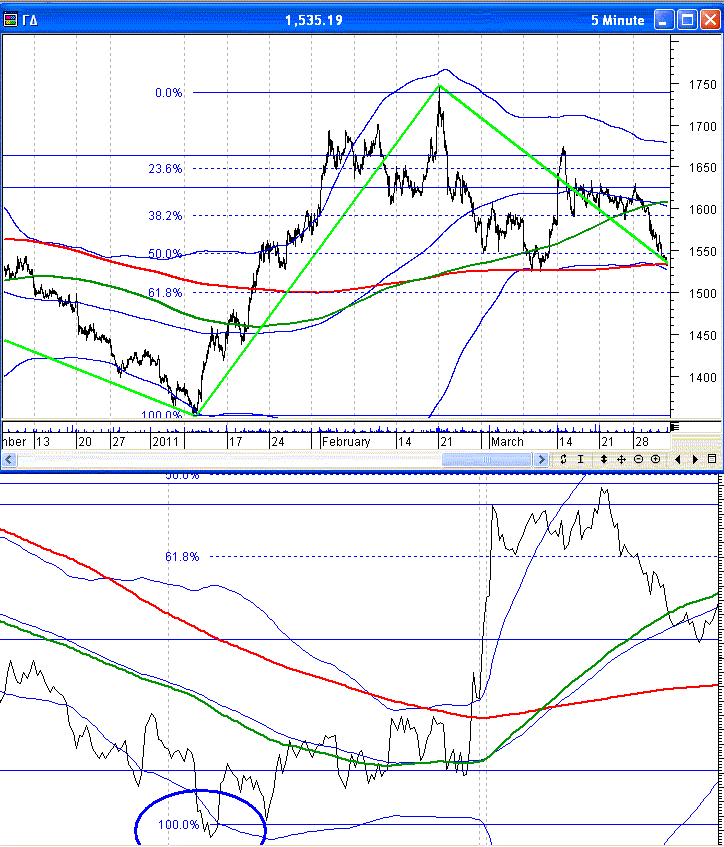The image size is (724, 847).
Task: Click the 0.0% Fibonacci level label
Action: pyautogui.click(x=168, y=93)
